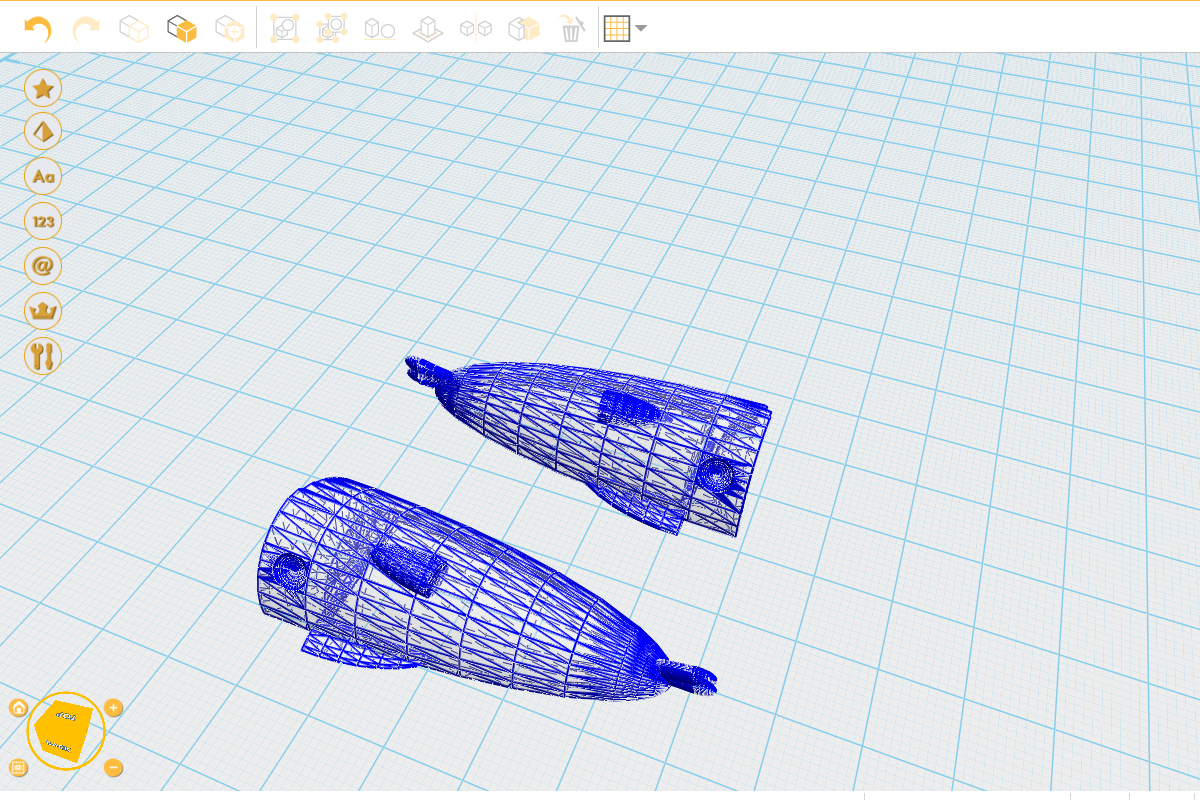Click the Redo arrow in the toolbar

point(86,29)
